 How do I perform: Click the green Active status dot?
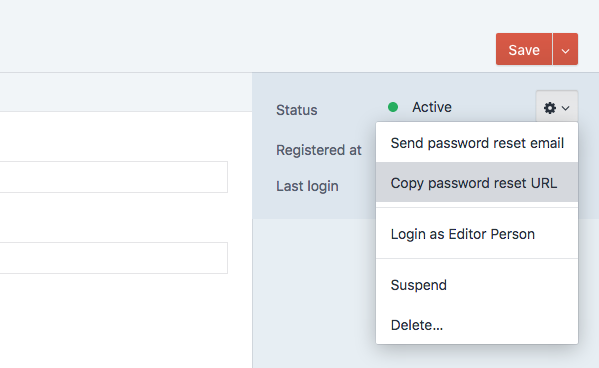click(x=393, y=107)
